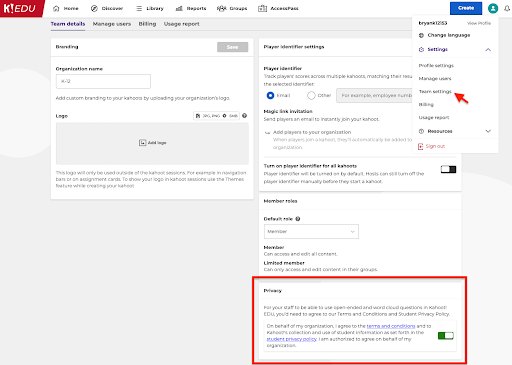512x365 pixels.
Task: Toggle the privacy agreement switch
Action: click(446, 336)
